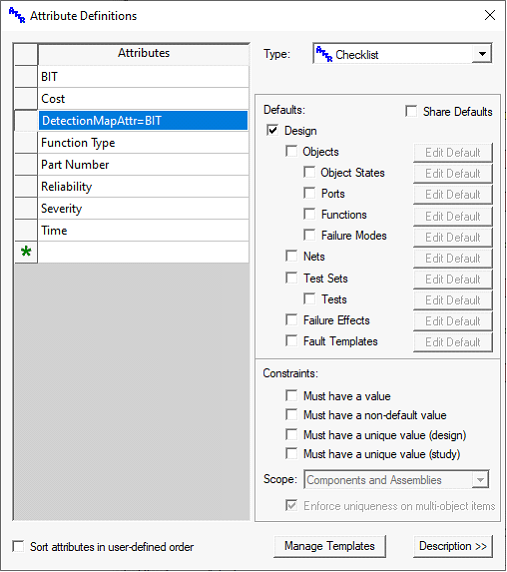Select the Function Type attribute
Viewport: 507px width, 572px height.
coord(143,143)
